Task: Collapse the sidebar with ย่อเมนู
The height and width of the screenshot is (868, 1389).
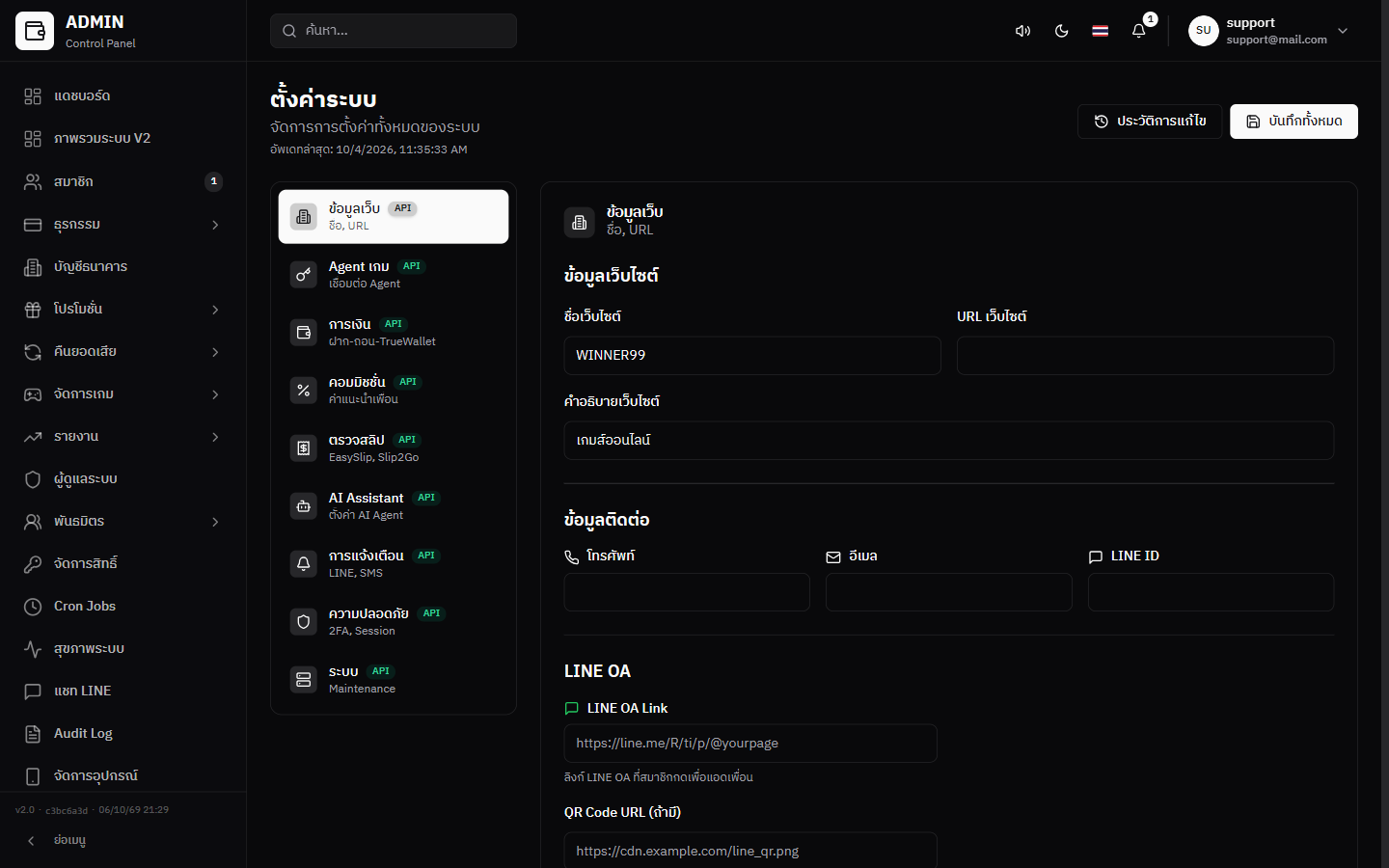Action: [123, 841]
